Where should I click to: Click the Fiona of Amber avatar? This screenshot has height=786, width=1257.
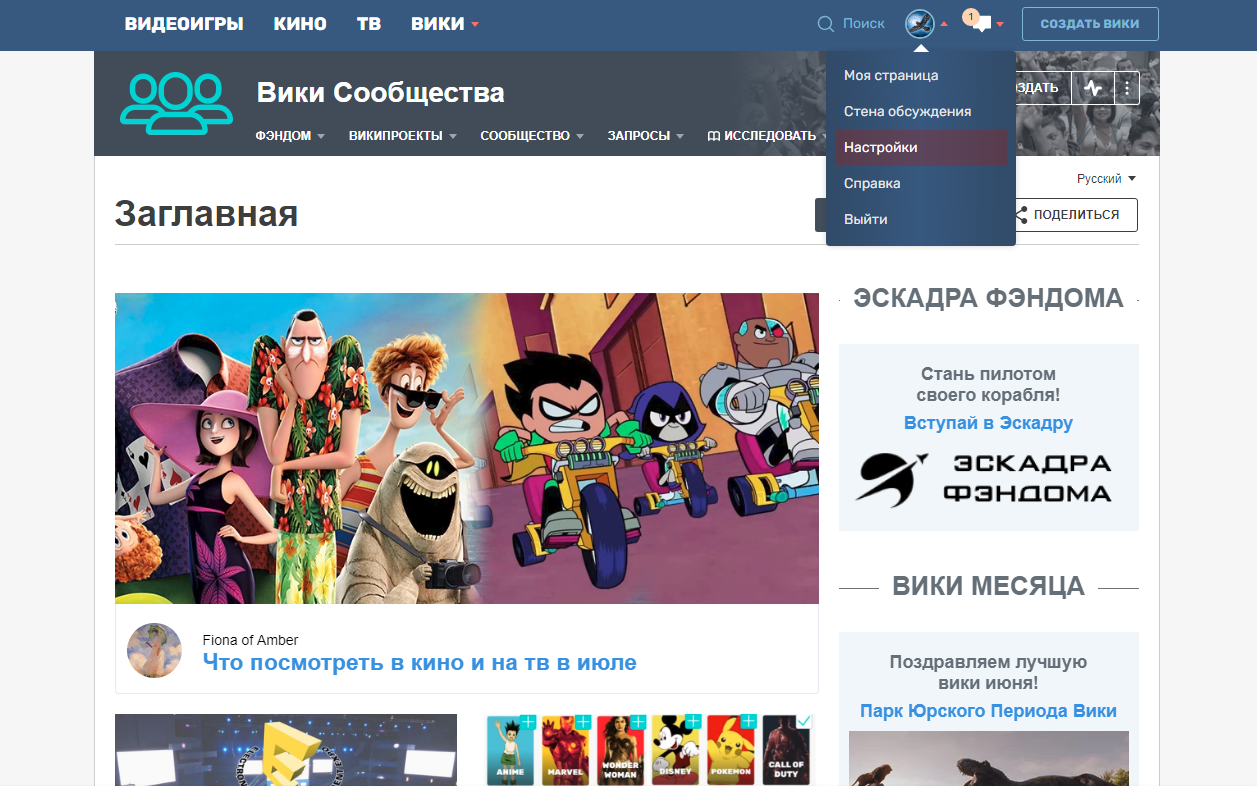155,651
